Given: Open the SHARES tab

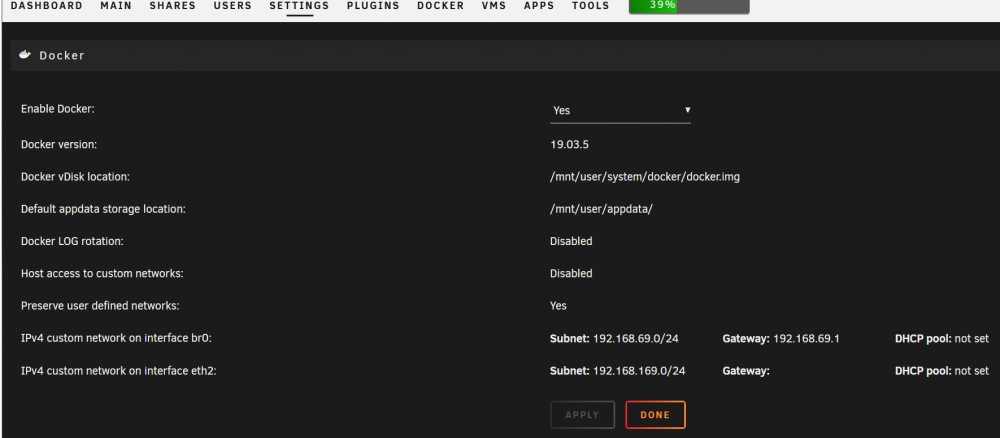Looking at the screenshot, I should click(x=172, y=6).
